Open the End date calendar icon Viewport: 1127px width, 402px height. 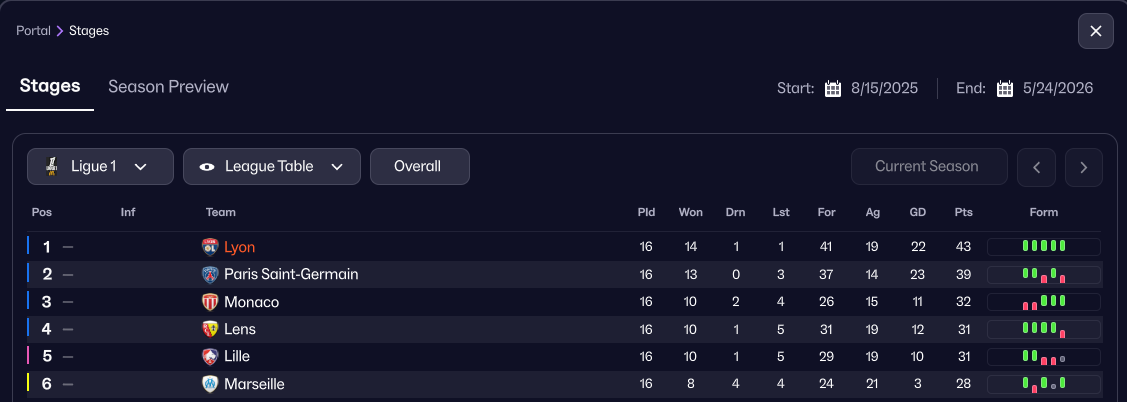[x=1005, y=89]
